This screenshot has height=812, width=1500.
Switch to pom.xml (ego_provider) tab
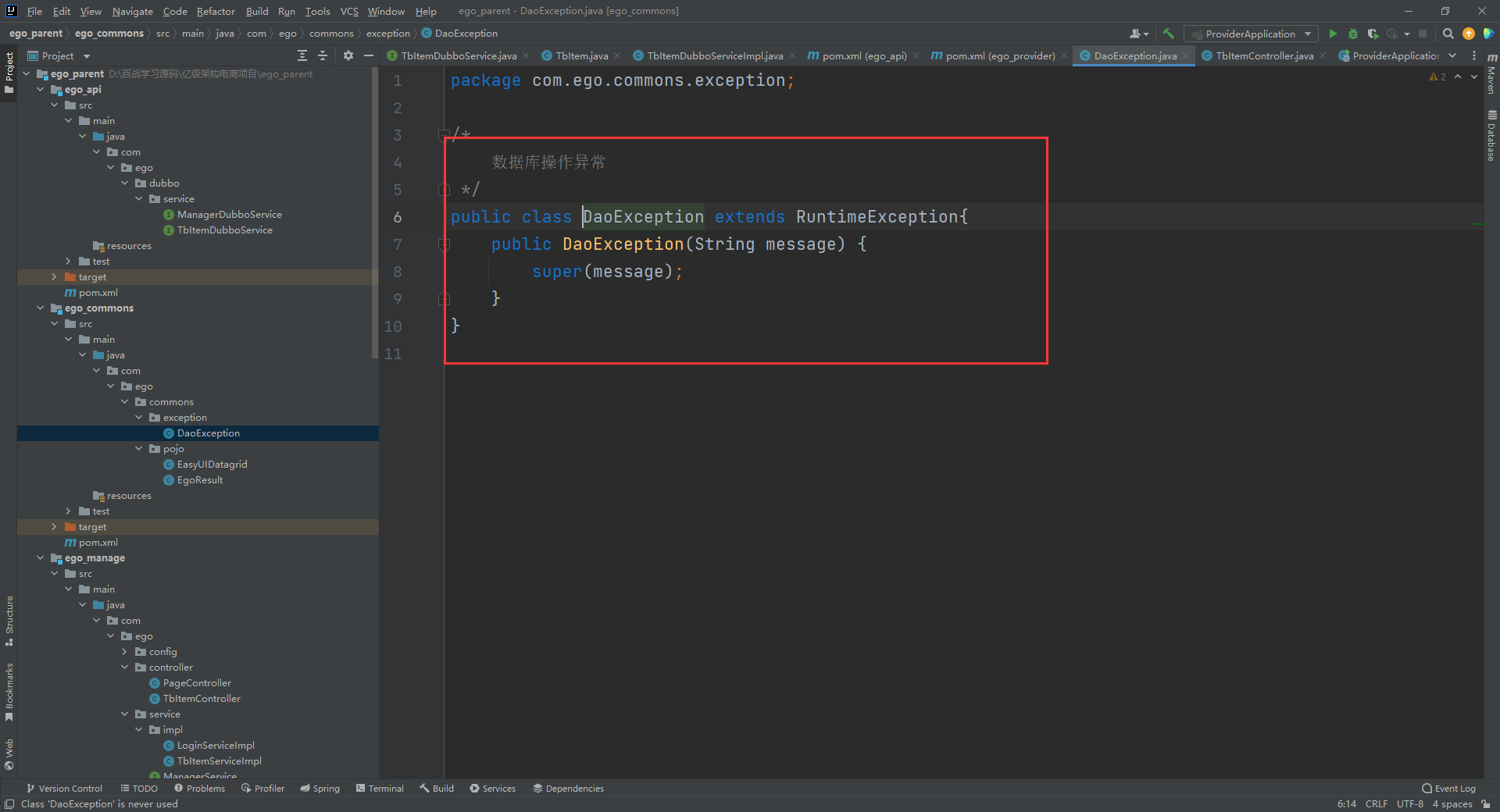(x=1000, y=55)
